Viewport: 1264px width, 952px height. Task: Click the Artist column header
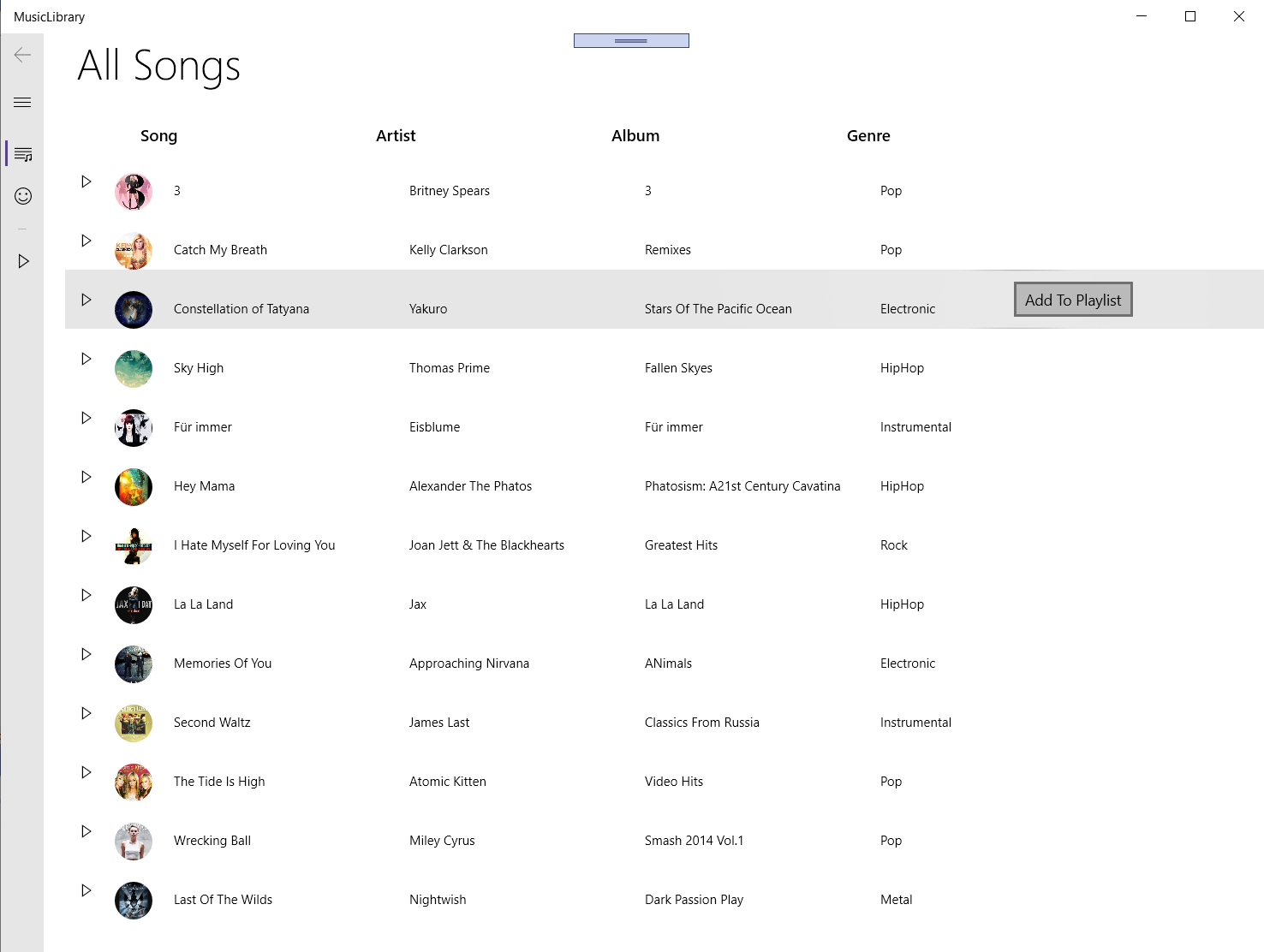click(395, 135)
